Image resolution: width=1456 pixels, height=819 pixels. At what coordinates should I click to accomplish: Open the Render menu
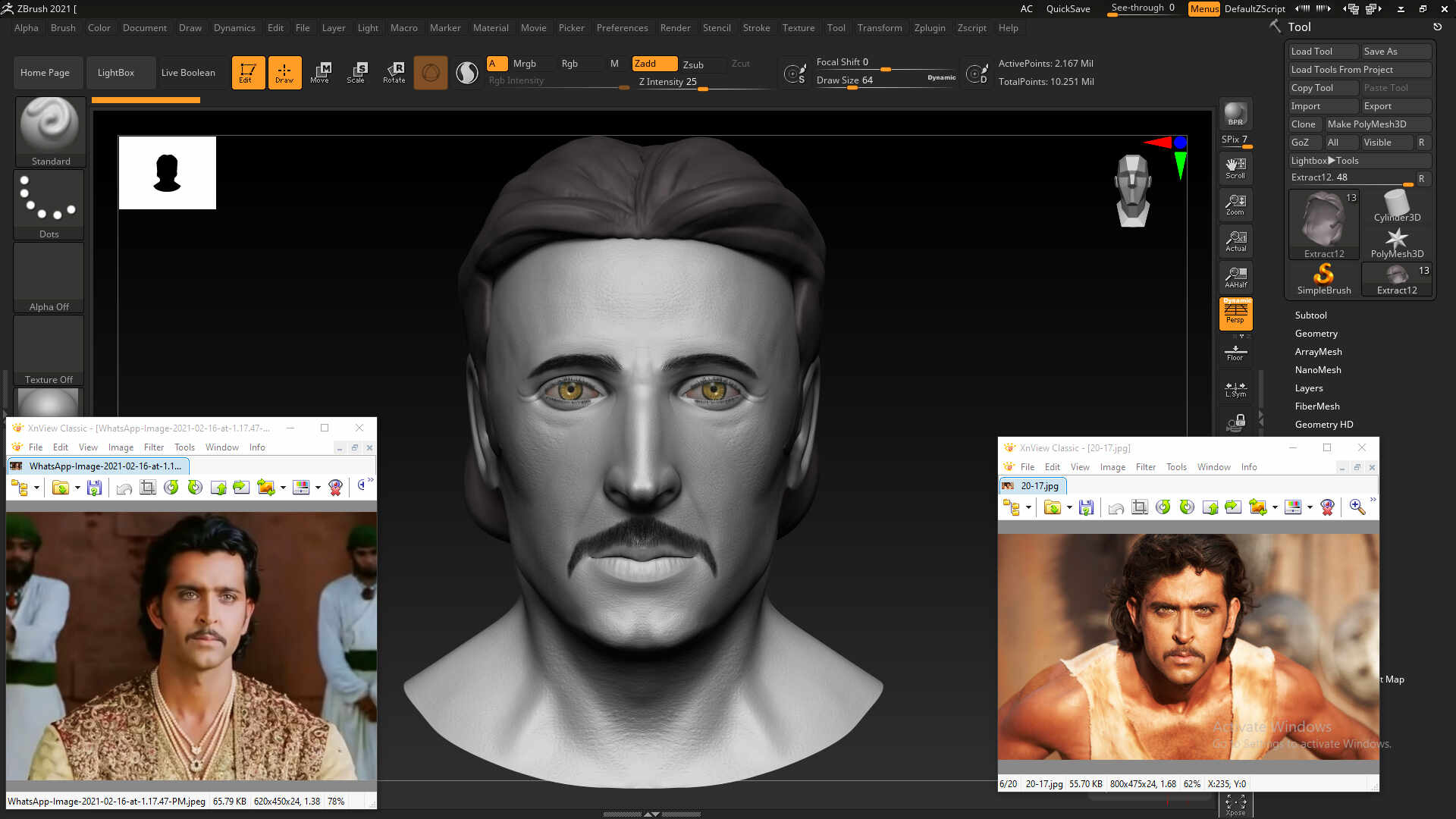[675, 27]
